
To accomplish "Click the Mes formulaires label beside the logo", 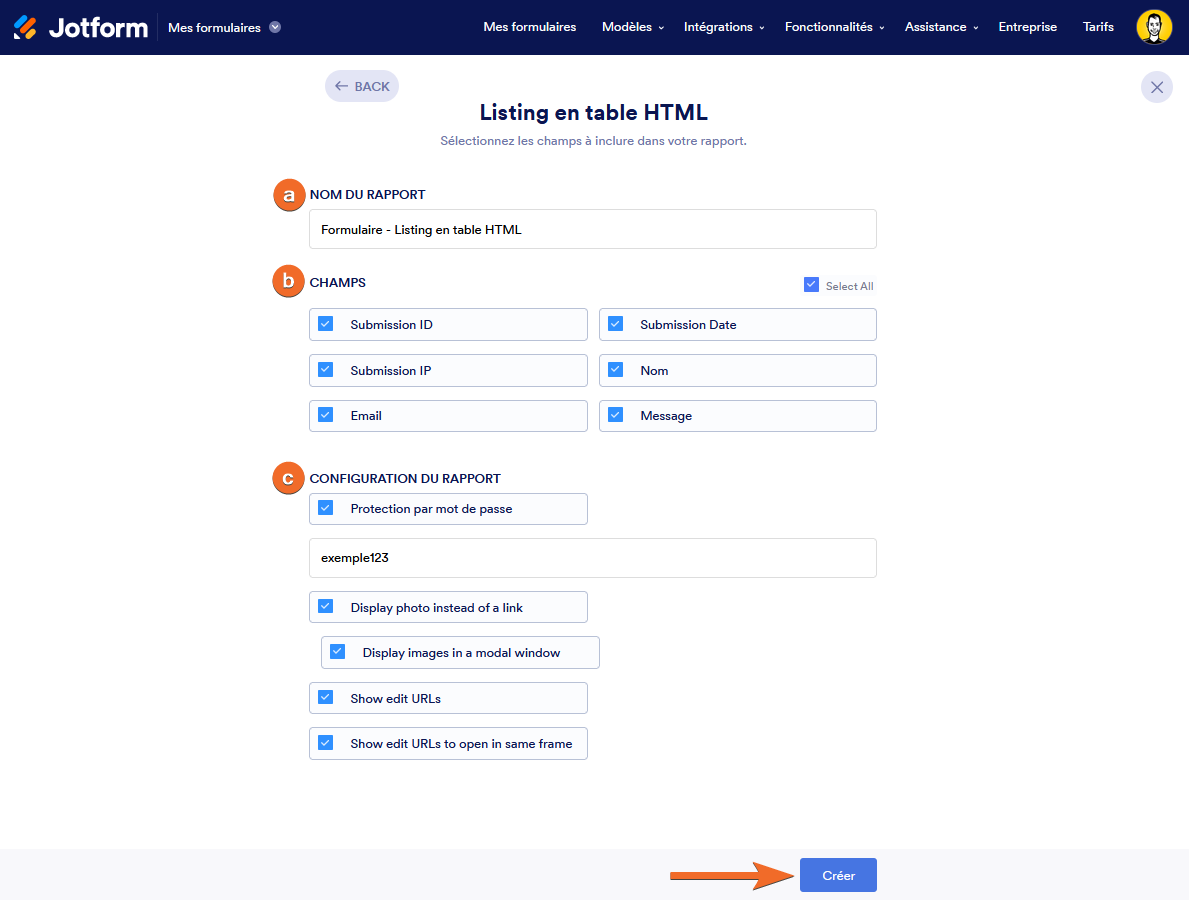I will (214, 27).
